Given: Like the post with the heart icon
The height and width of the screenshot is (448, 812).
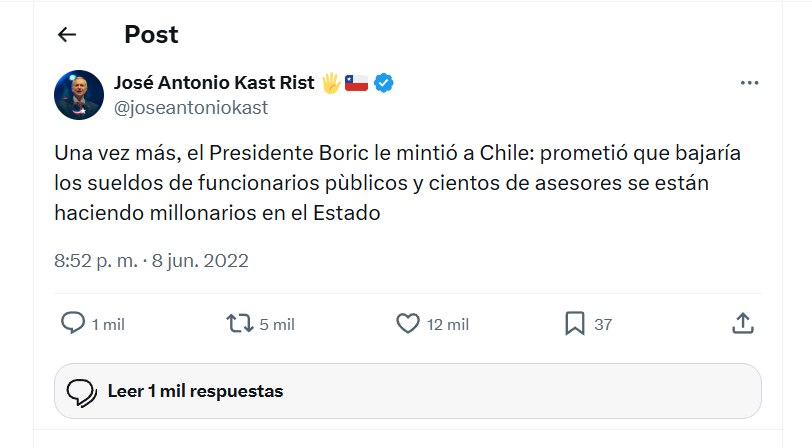Looking at the screenshot, I should (x=407, y=323).
